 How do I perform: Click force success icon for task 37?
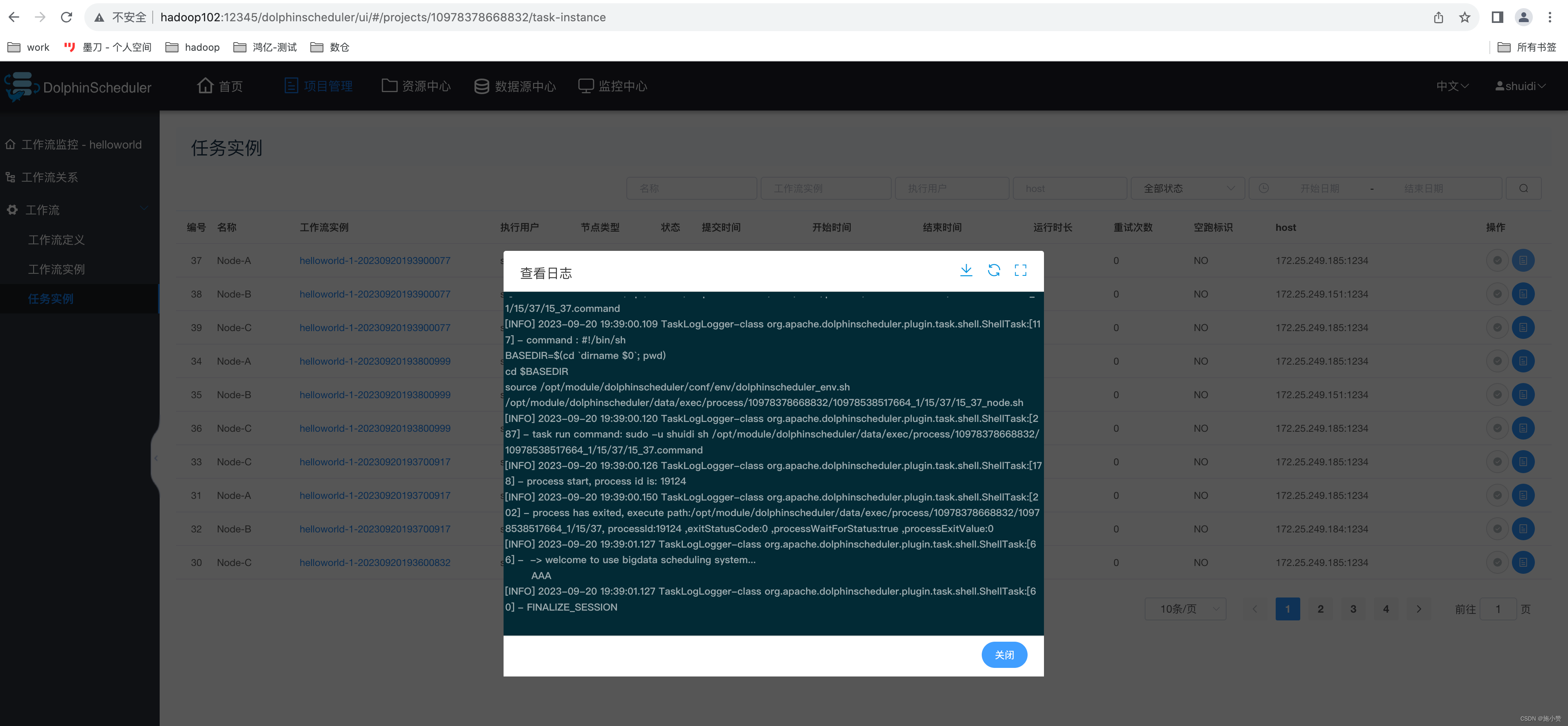click(1497, 260)
